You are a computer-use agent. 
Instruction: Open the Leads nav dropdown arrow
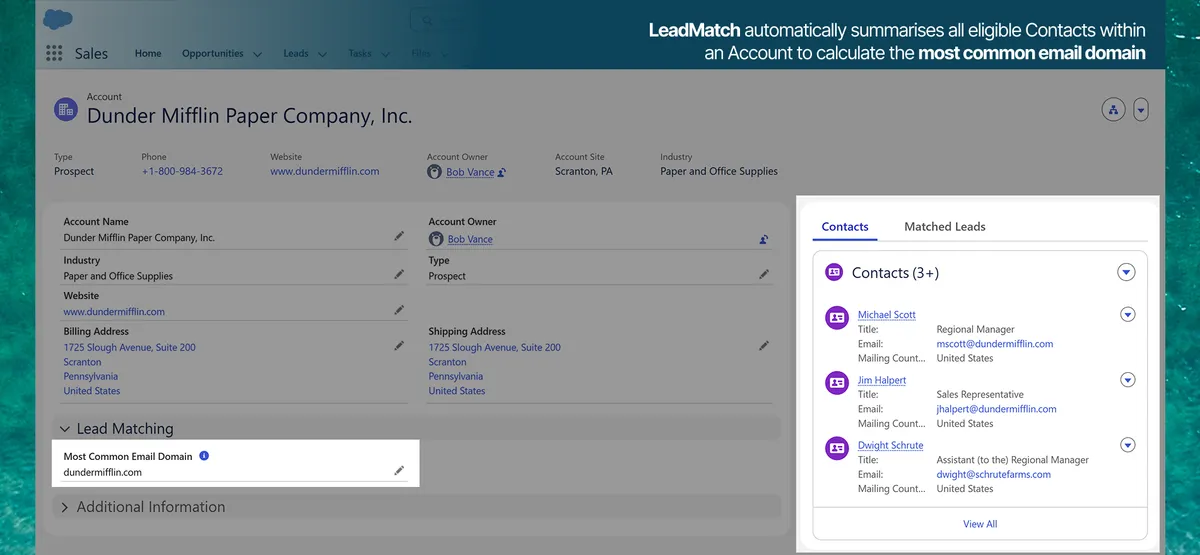pyautogui.click(x=324, y=54)
